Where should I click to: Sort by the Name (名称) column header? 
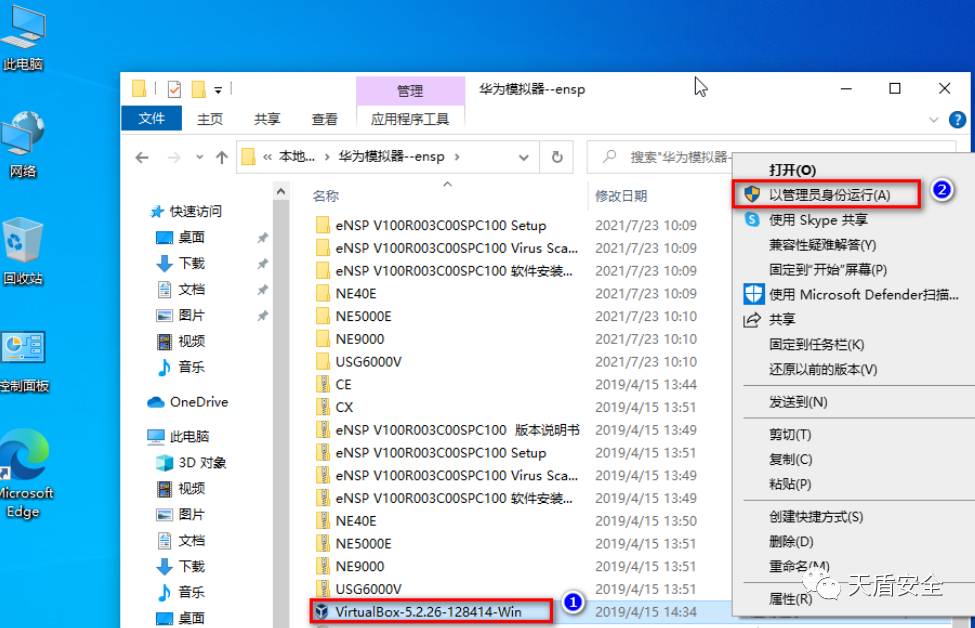coord(326,196)
